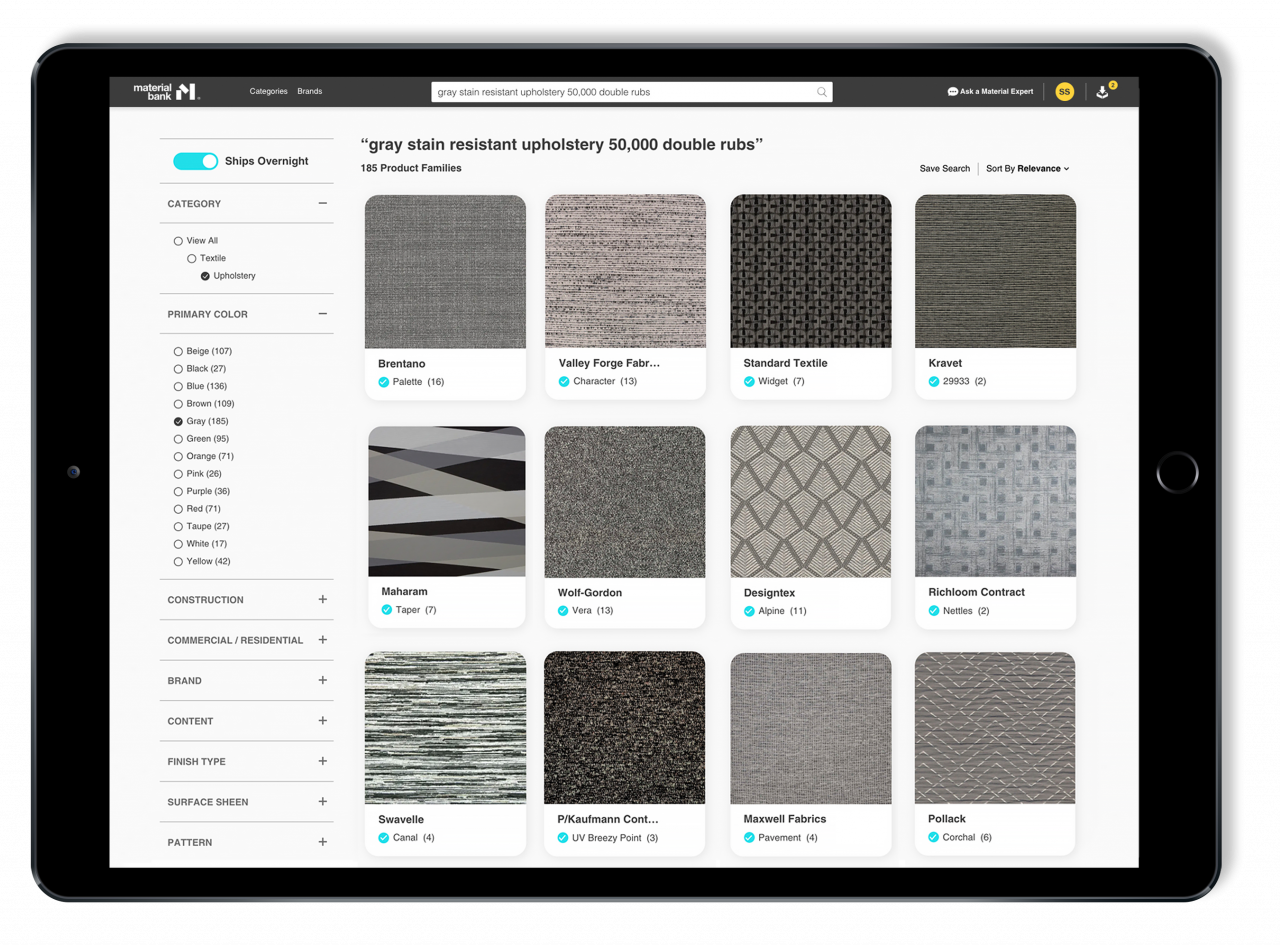
Task: Open the Pollack product title
Action: pyautogui.click(x=947, y=819)
